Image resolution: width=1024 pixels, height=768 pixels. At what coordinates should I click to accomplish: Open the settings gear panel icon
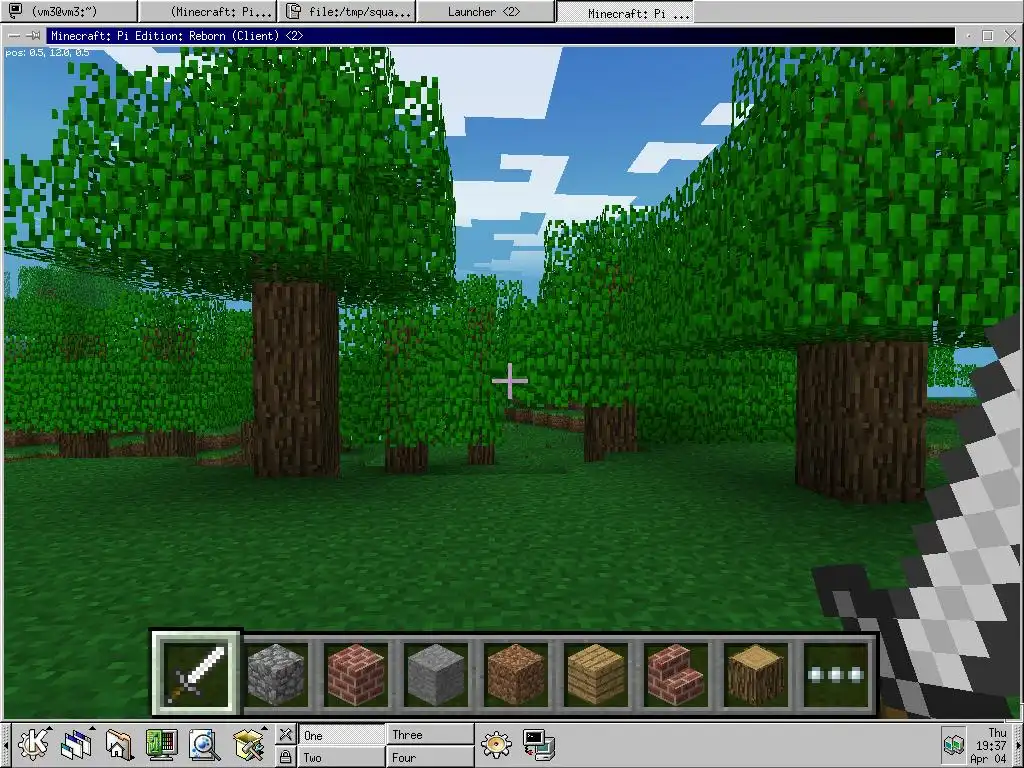tap(496, 744)
